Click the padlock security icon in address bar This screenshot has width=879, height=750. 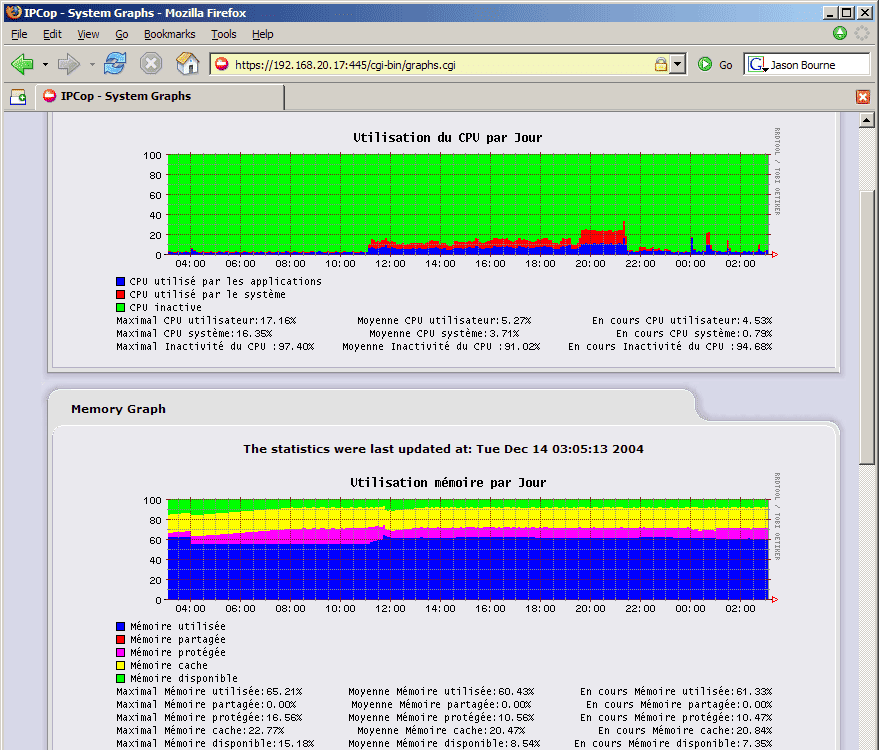click(x=661, y=64)
